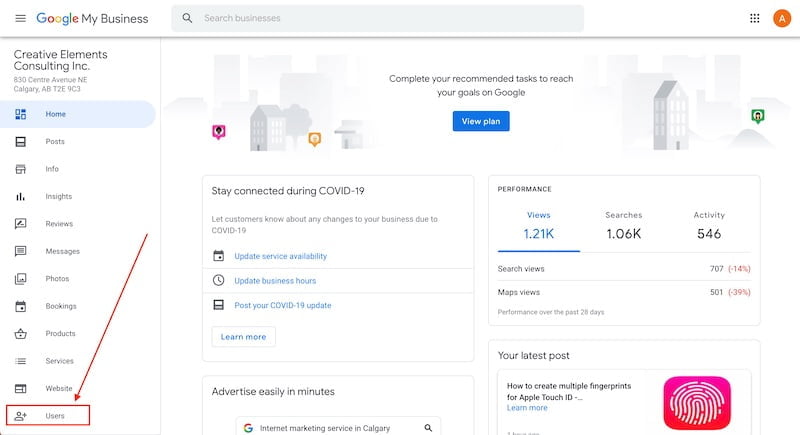
Task: Click the Home dashboard icon in sidebar
Action: [x=20, y=114]
